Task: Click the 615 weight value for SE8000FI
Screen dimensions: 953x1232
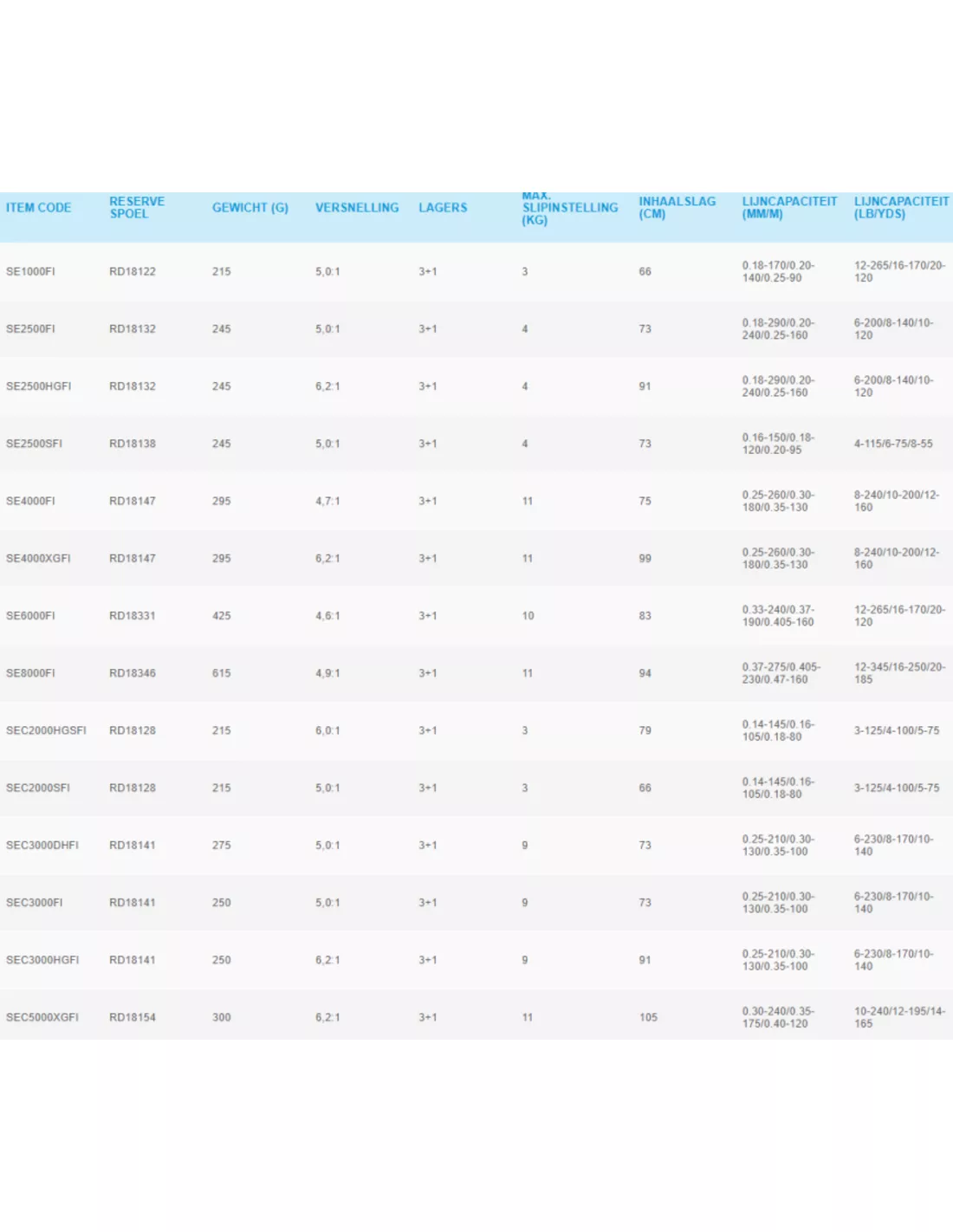Action: pyautogui.click(x=222, y=673)
